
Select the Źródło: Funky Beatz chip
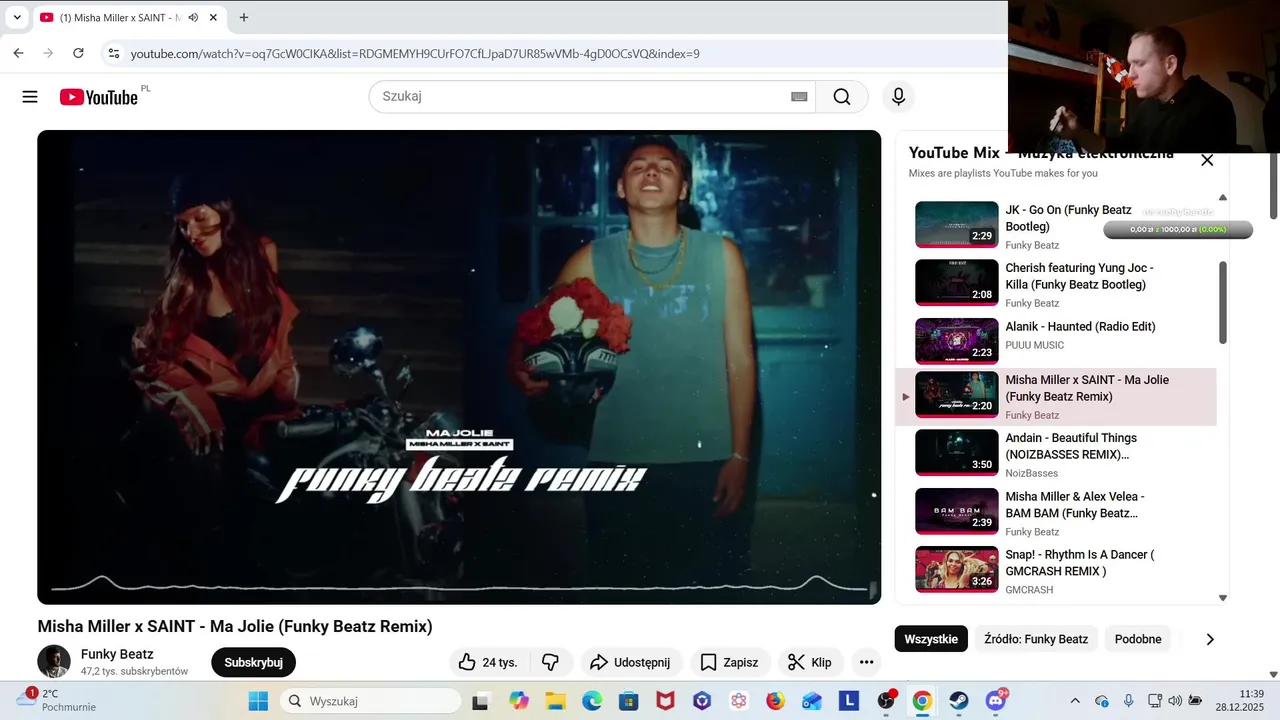tap(1036, 639)
